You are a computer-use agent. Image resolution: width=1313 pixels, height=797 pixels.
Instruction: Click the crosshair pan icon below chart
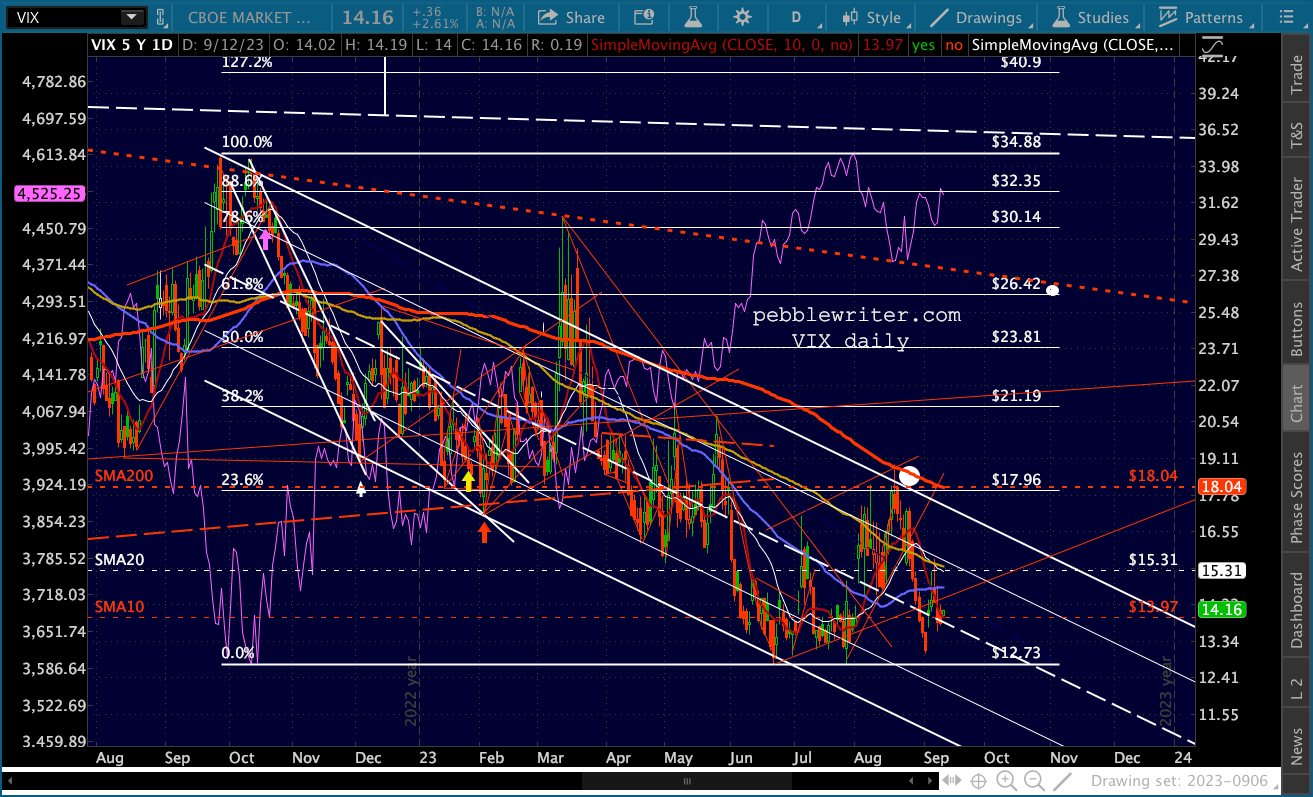tap(980, 781)
